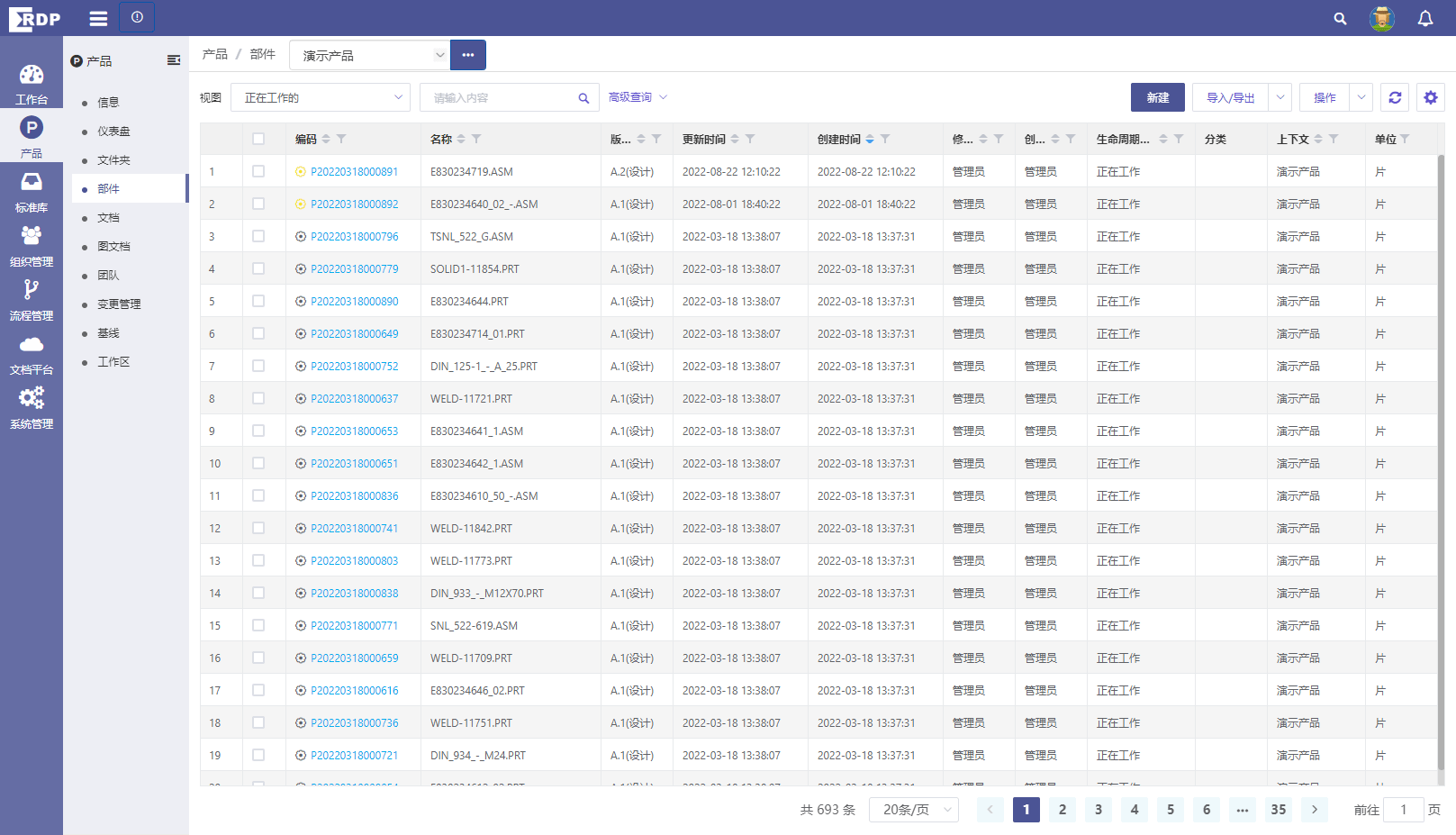Filter the 编码 column
Image resolution: width=1456 pixels, height=835 pixels.
(341, 139)
